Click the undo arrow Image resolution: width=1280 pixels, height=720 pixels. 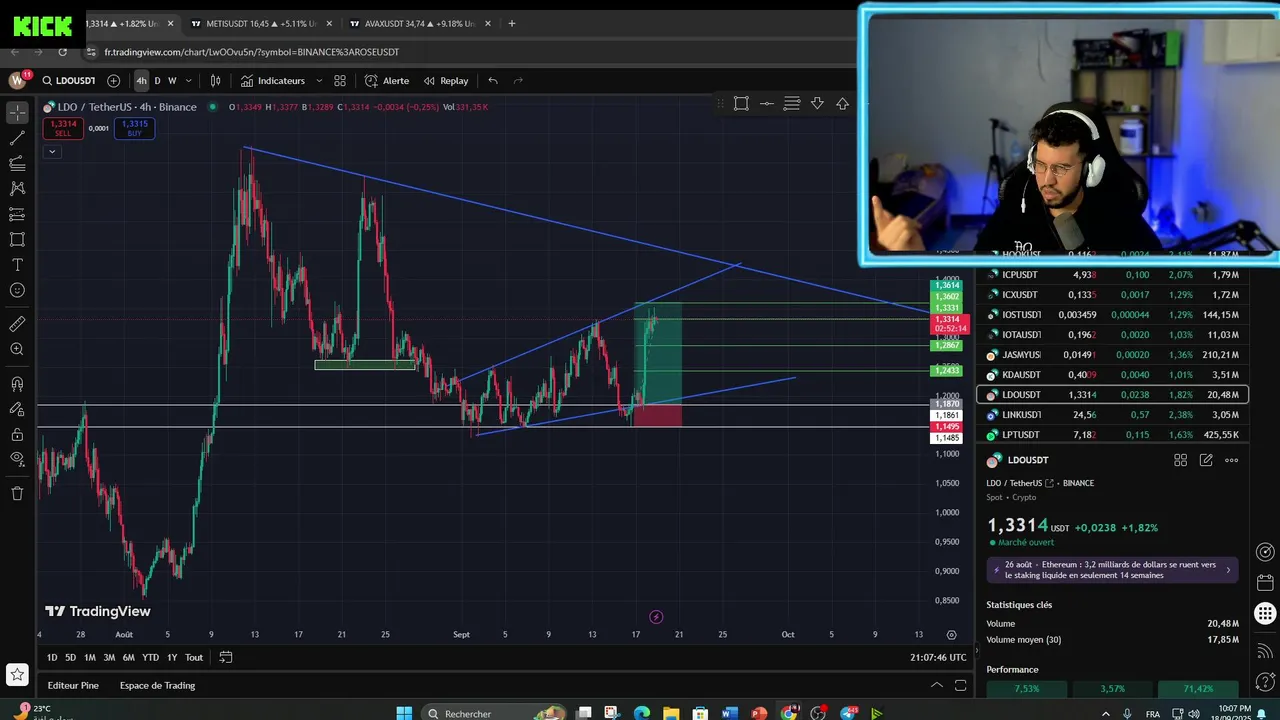(493, 81)
